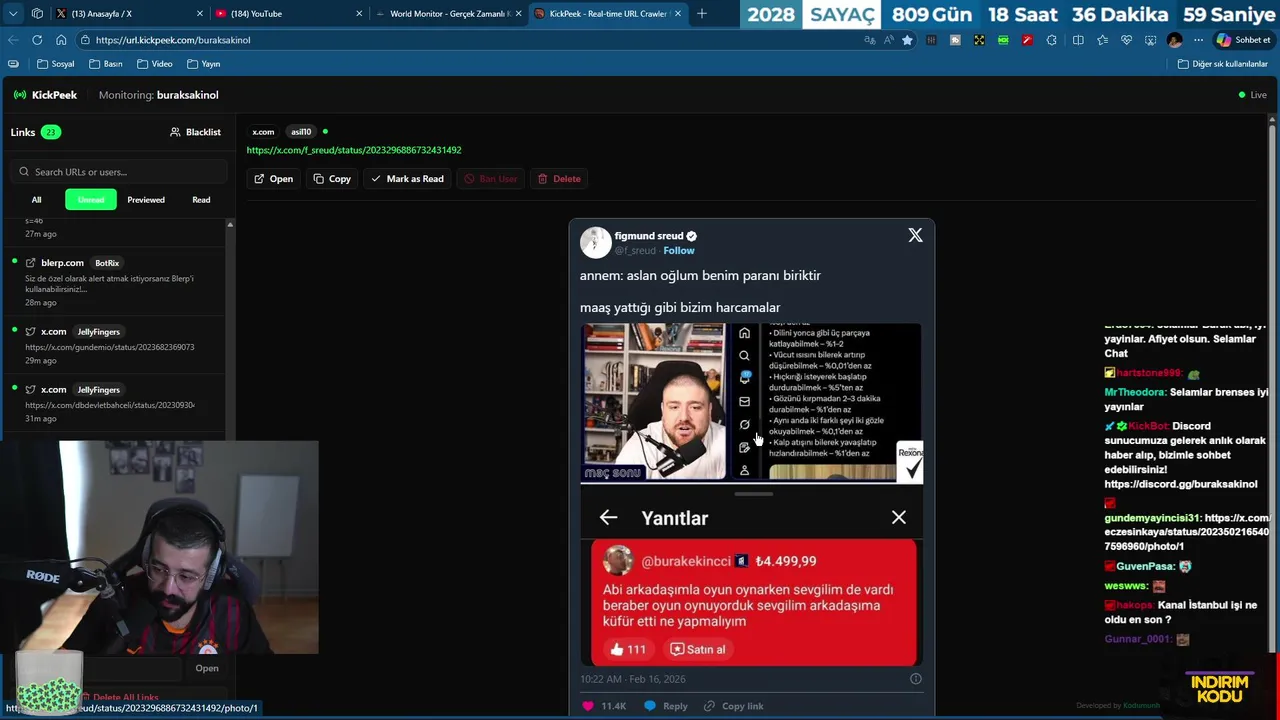Open the discord.gg/buraksakinol chat link
The height and width of the screenshot is (720, 1280).
pos(1180,484)
